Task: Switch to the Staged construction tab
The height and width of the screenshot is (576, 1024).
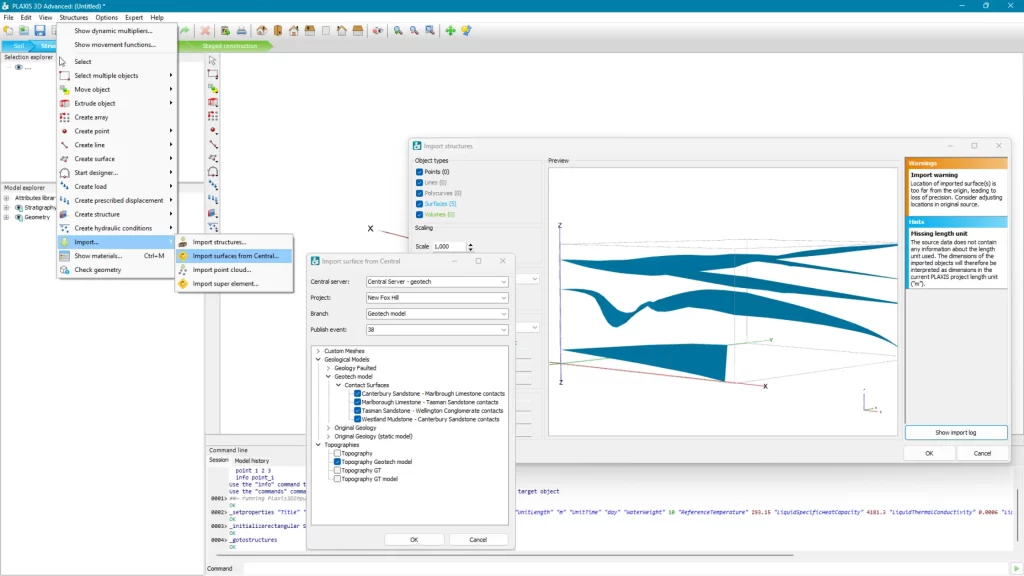Action: point(228,45)
